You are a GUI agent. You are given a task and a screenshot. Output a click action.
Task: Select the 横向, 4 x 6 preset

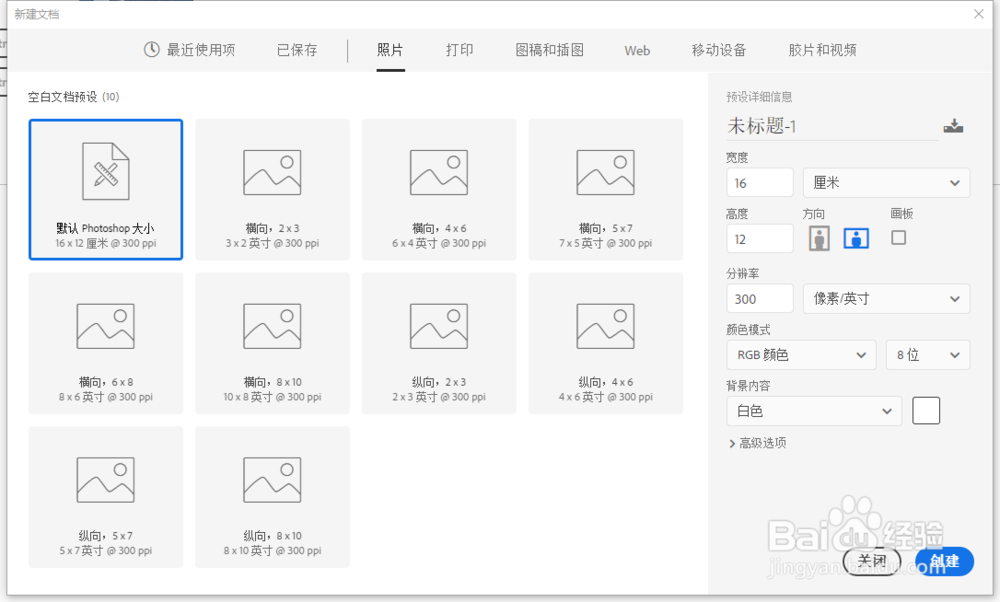[438, 189]
